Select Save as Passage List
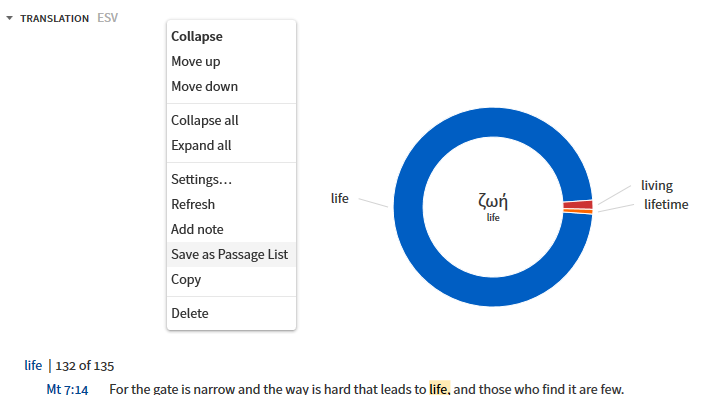The height and width of the screenshot is (395, 710). pos(231,254)
